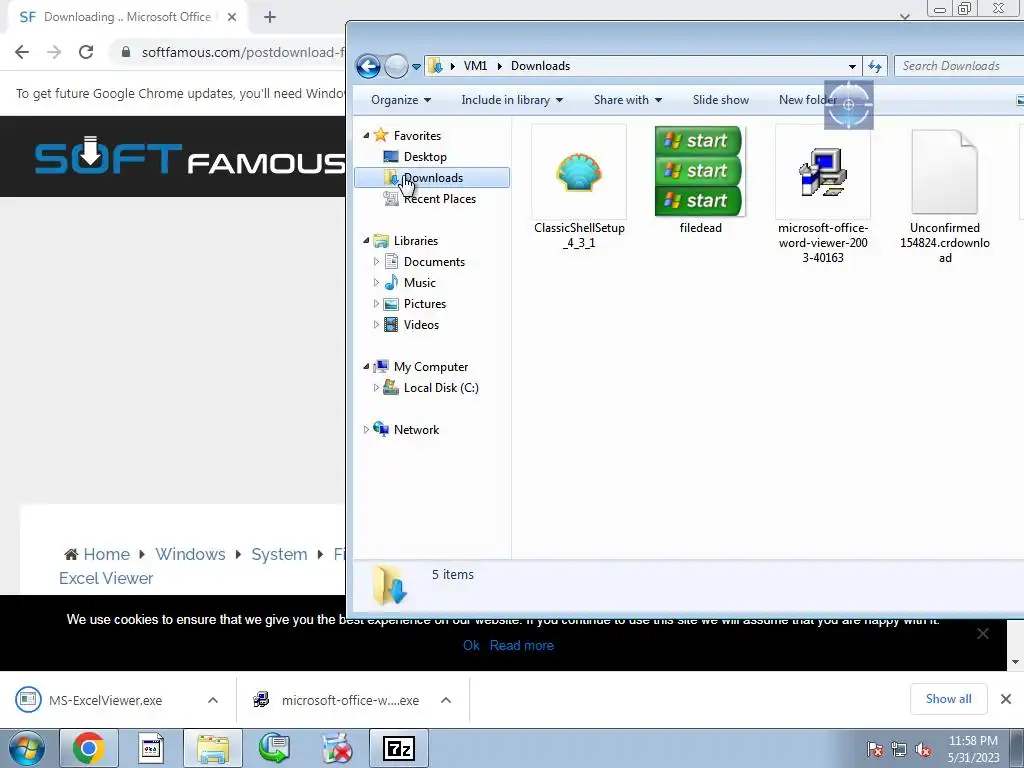Viewport: 1024px width, 768px height.
Task: Open options for microsoft-office-w....exe download
Action: click(x=446, y=700)
